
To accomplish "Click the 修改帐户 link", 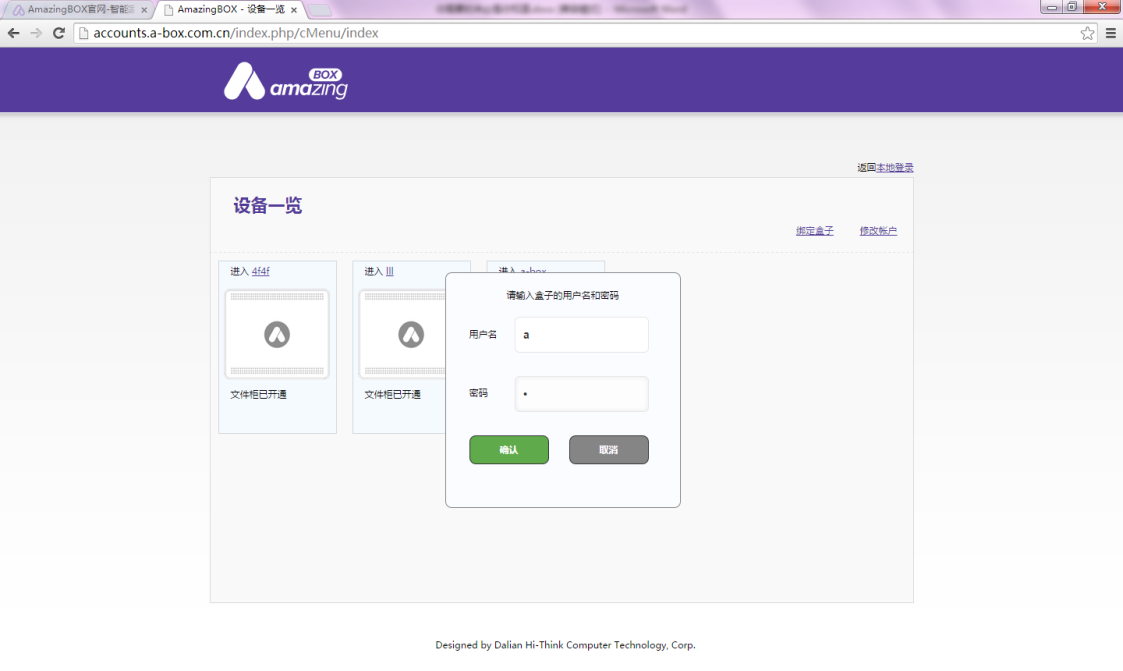I will tap(877, 231).
